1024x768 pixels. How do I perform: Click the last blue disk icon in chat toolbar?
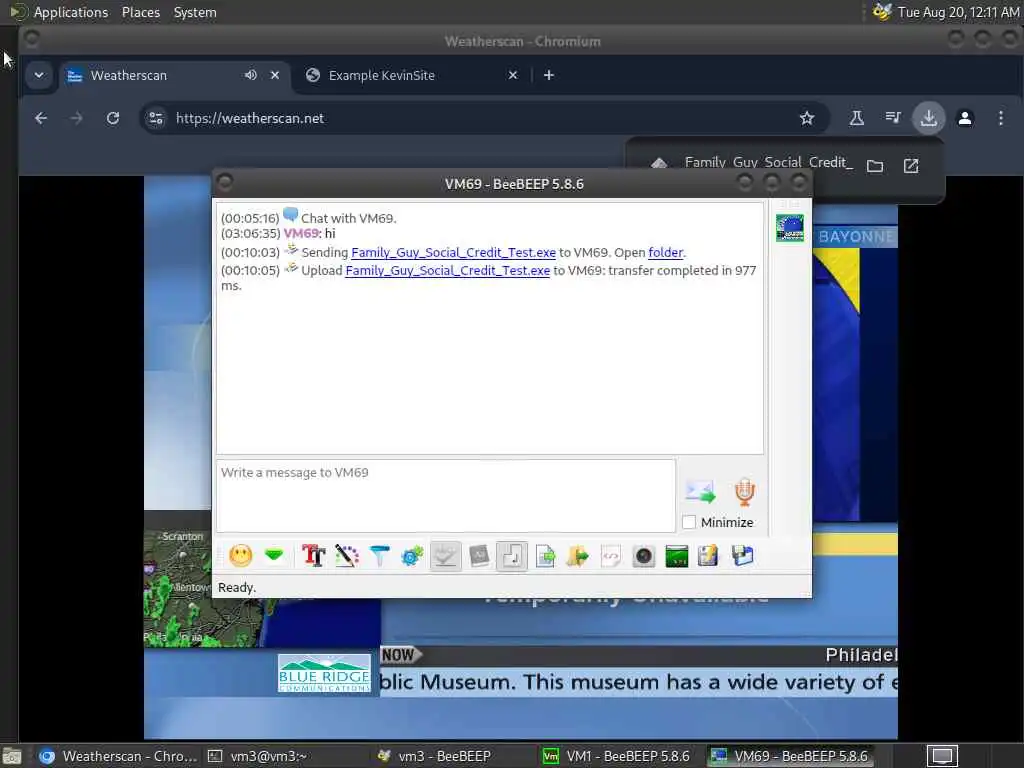[x=742, y=556]
